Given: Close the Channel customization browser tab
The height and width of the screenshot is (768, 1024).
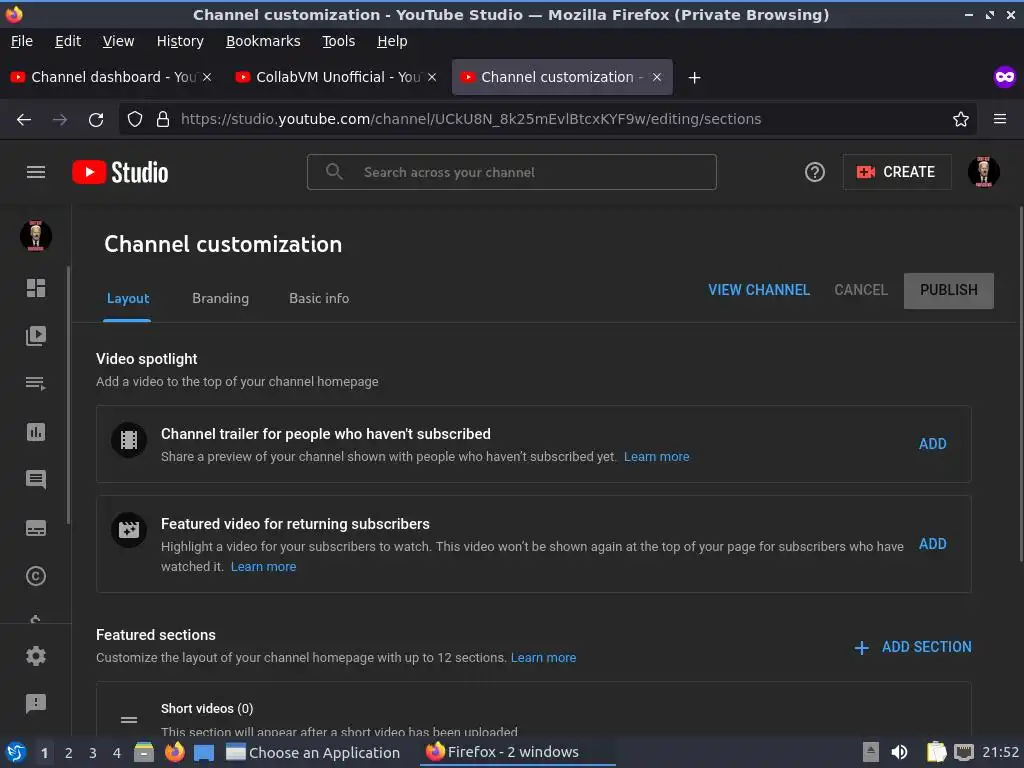Looking at the screenshot, I should point(657,77).
